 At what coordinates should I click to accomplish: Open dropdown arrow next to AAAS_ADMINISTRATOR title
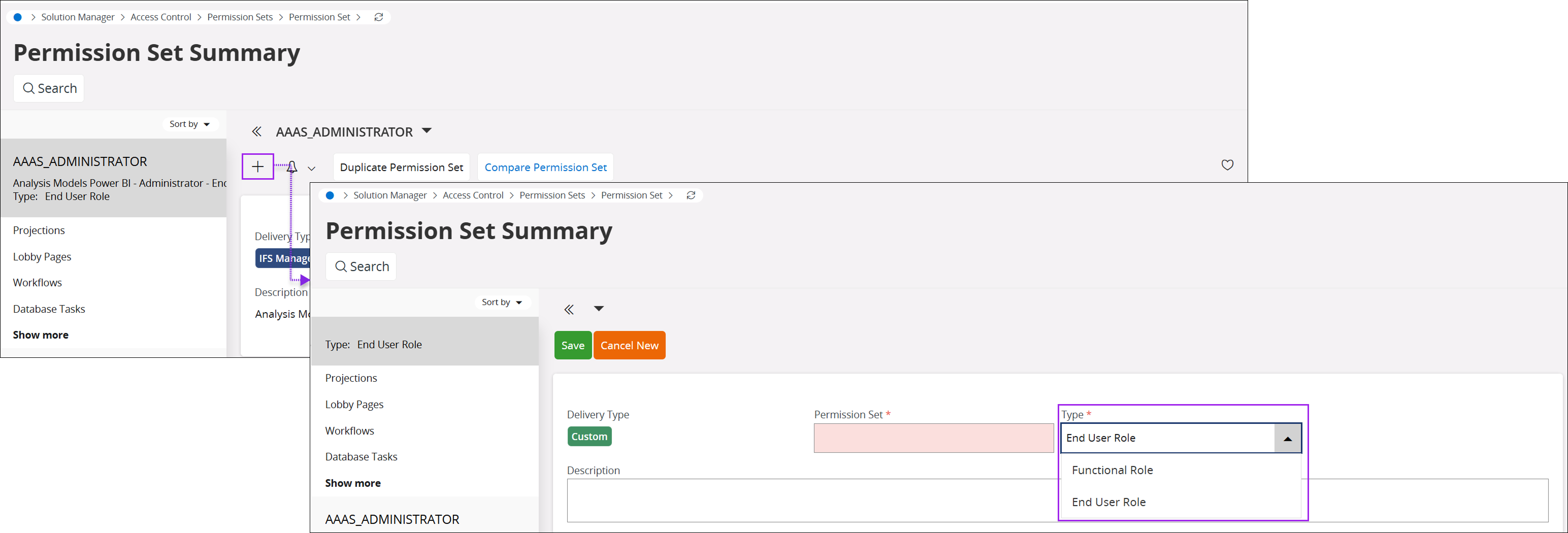point(427,131)
